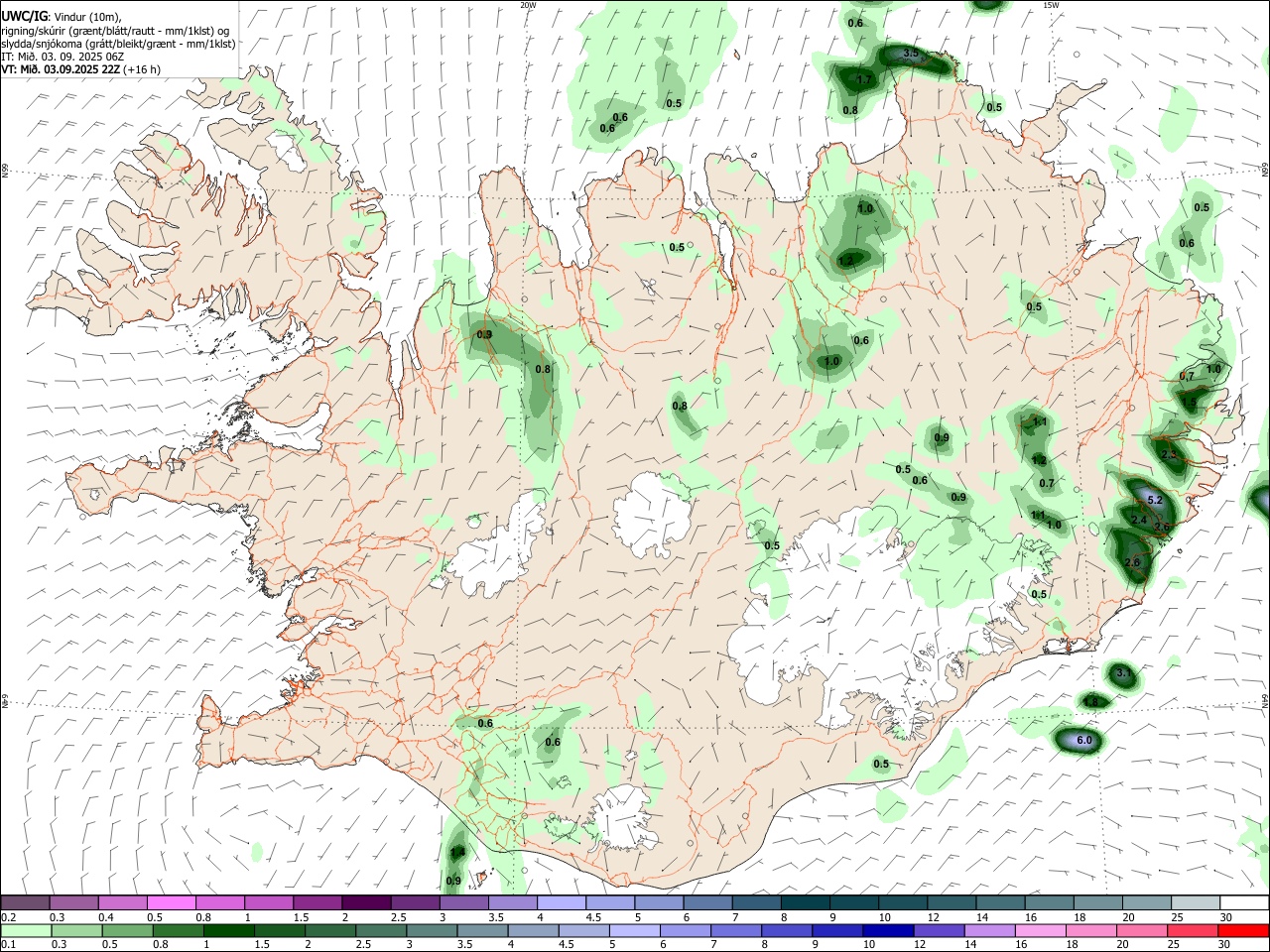Screen dimensions: 1270x952
Task: Select the palest green swatch starting the rain scale
Action: [25, 931]
